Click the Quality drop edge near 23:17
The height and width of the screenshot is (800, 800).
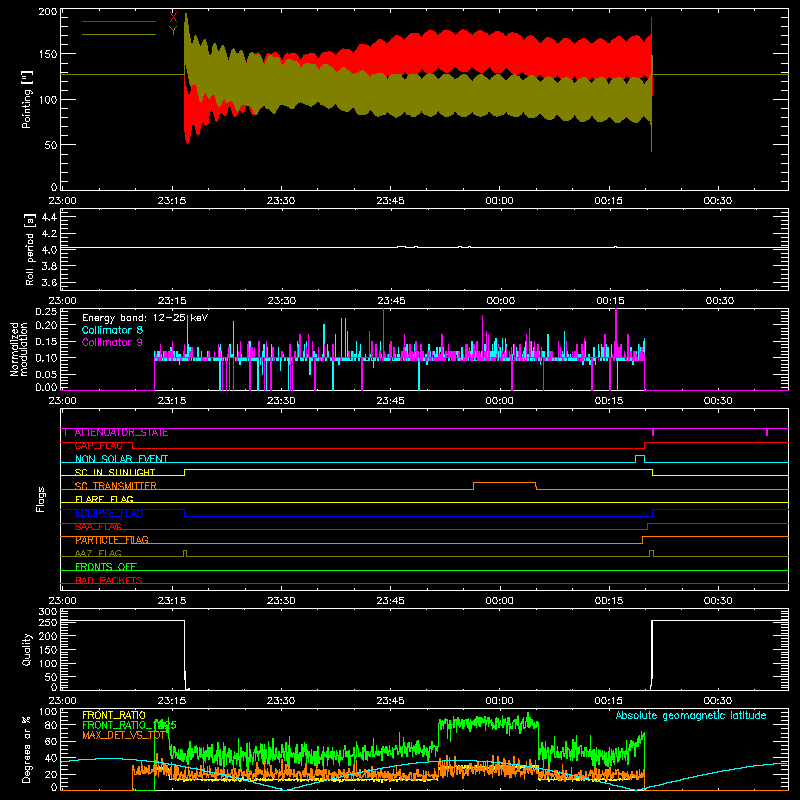(185, 655)
